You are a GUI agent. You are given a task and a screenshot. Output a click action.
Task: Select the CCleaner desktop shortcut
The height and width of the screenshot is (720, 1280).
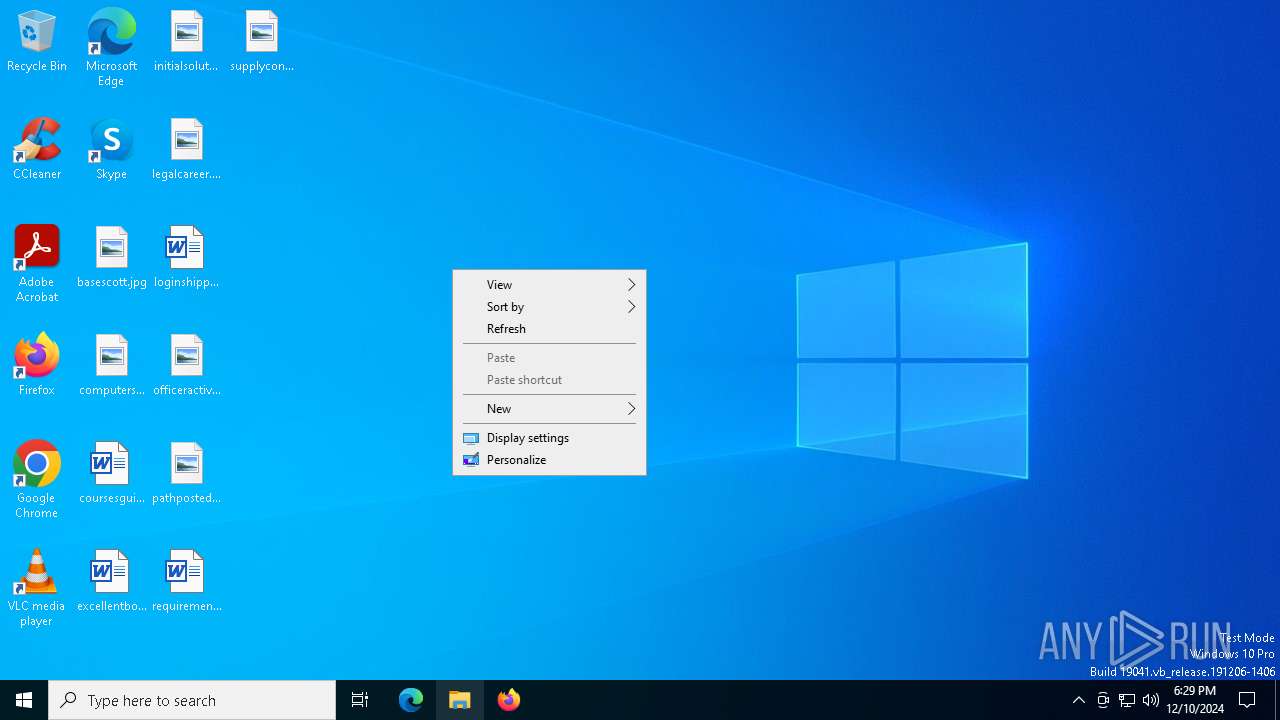point(37,150)
